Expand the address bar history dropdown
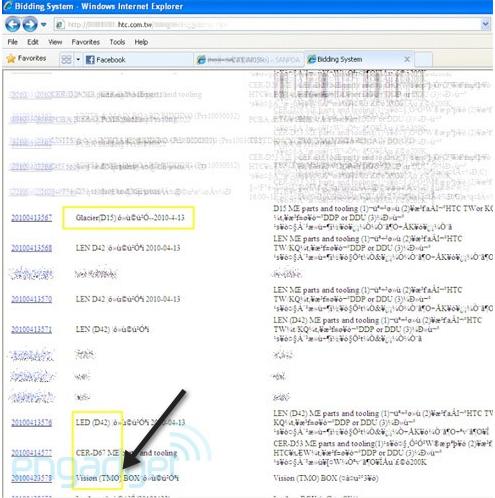This screenshot has width=495, height=498. 486,24
